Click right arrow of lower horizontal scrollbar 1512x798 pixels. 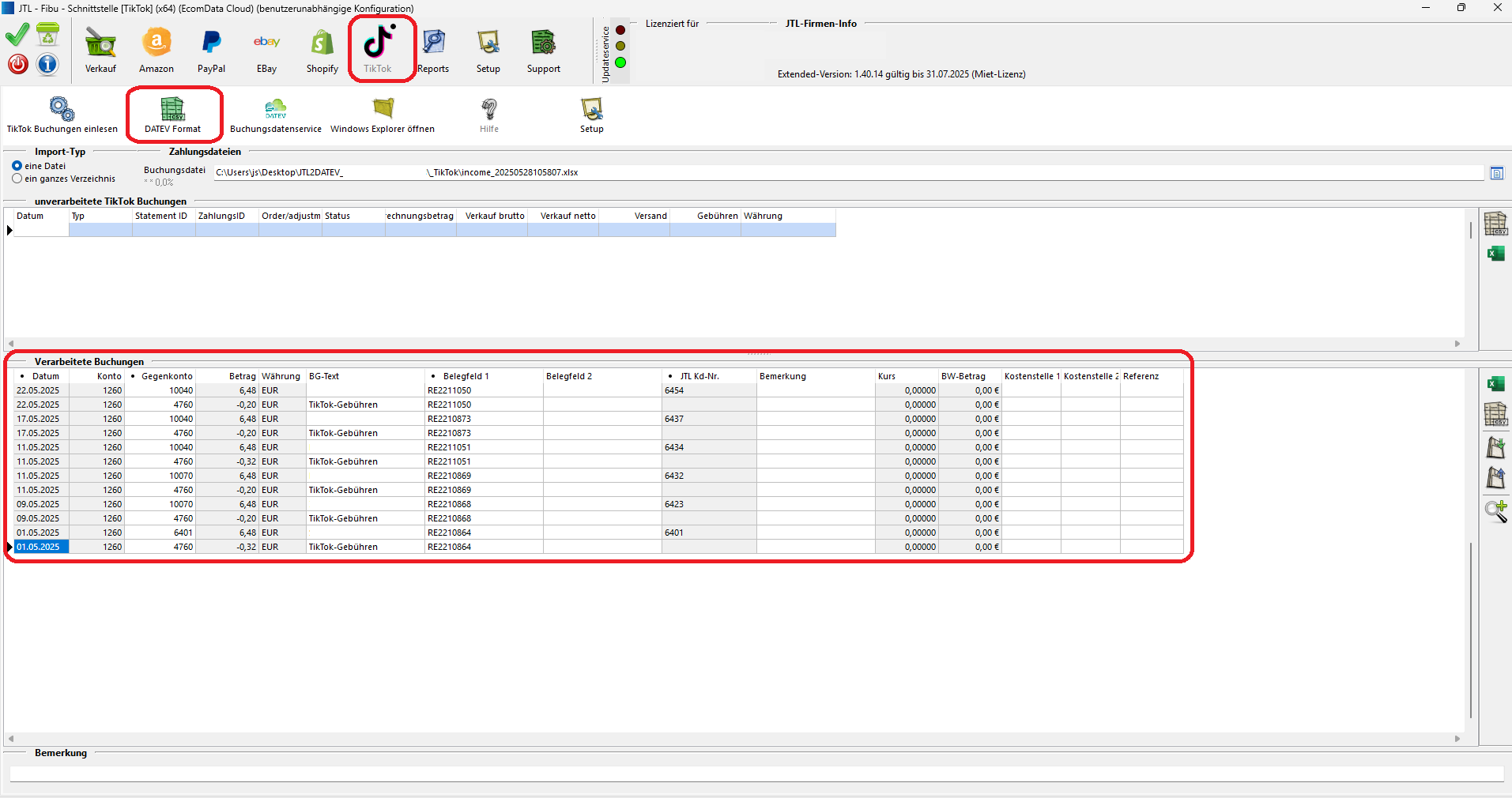tap(1457, 739)
